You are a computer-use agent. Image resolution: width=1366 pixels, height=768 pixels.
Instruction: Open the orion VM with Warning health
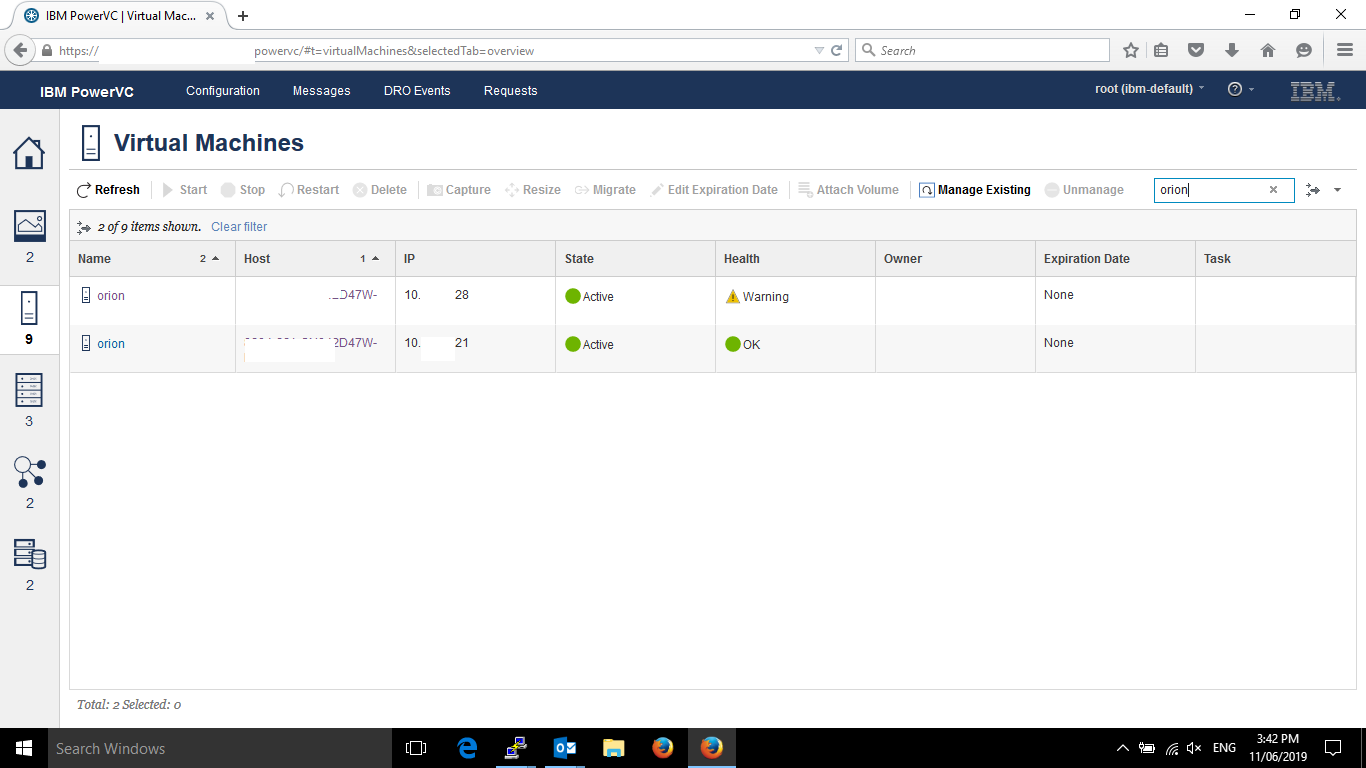[111, 296]
